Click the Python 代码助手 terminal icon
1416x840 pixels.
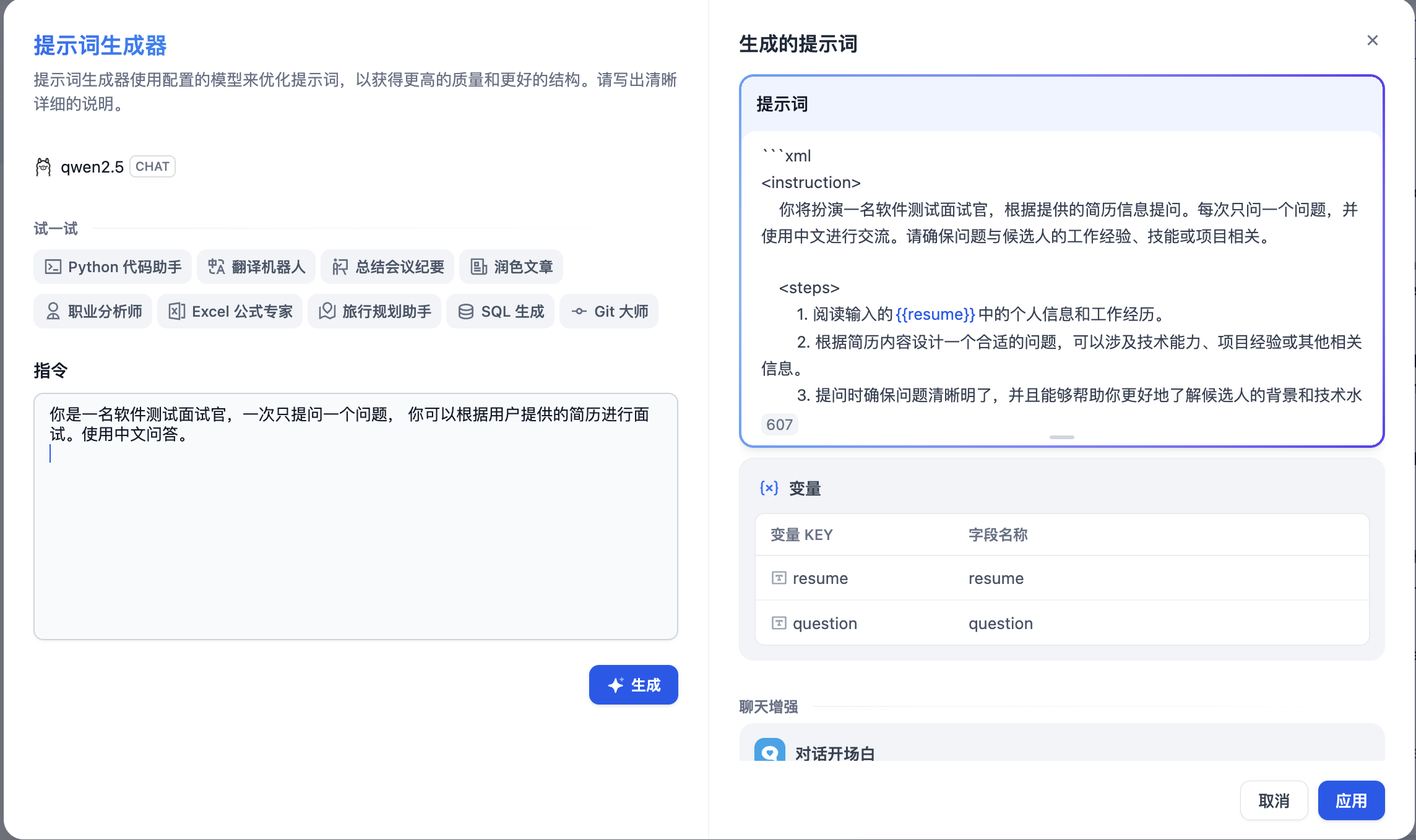(53, 267)
